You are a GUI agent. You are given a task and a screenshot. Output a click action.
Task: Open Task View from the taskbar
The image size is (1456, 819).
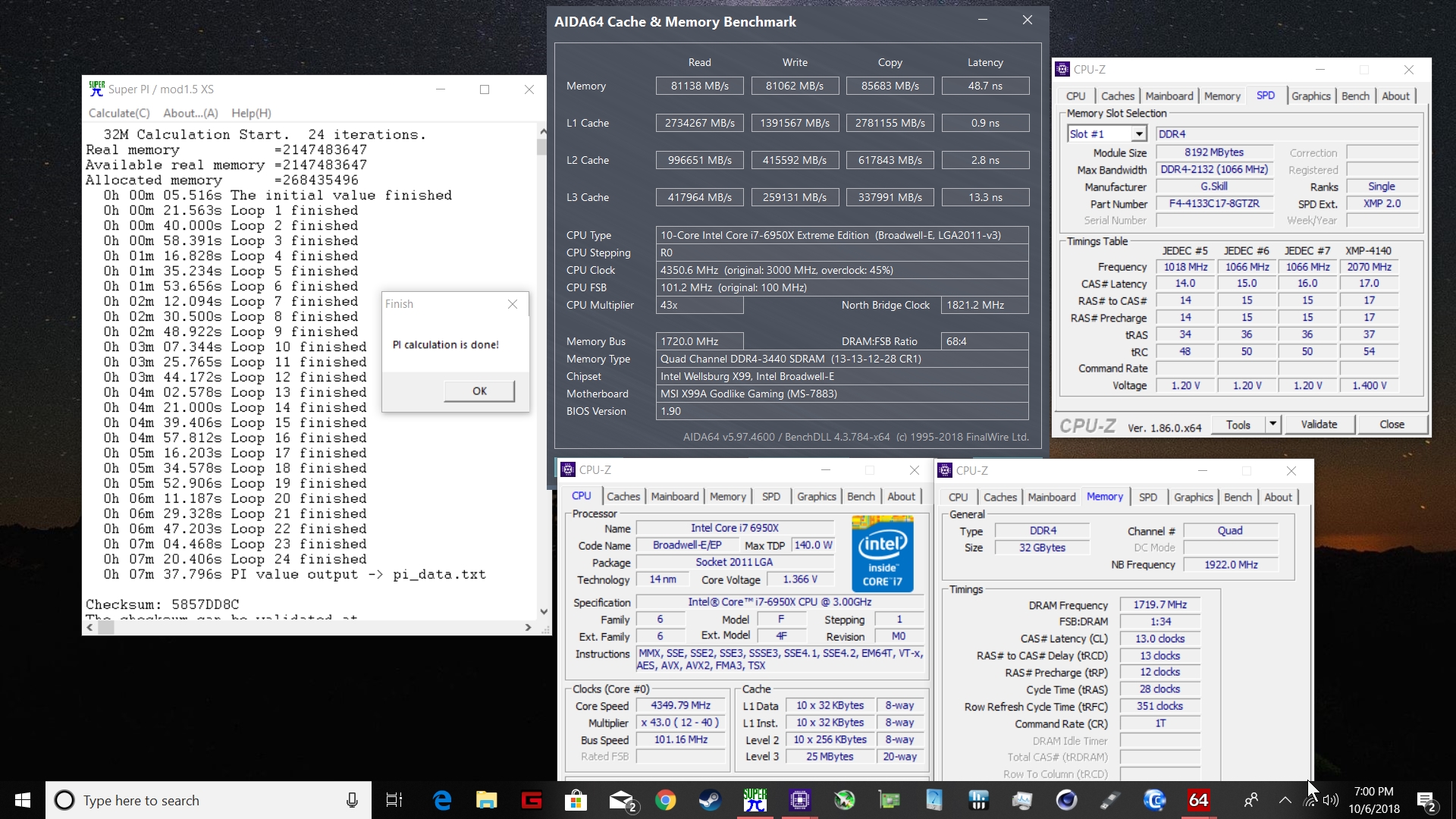(394, 800)
